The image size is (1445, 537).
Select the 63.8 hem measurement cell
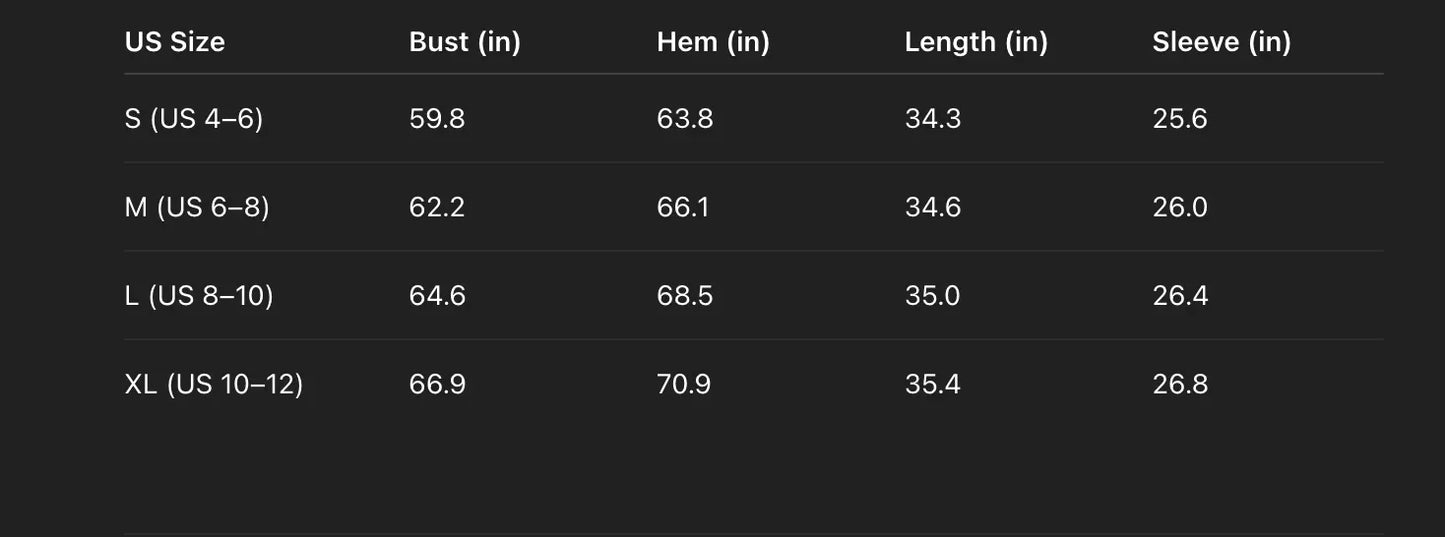coord(685,119)
